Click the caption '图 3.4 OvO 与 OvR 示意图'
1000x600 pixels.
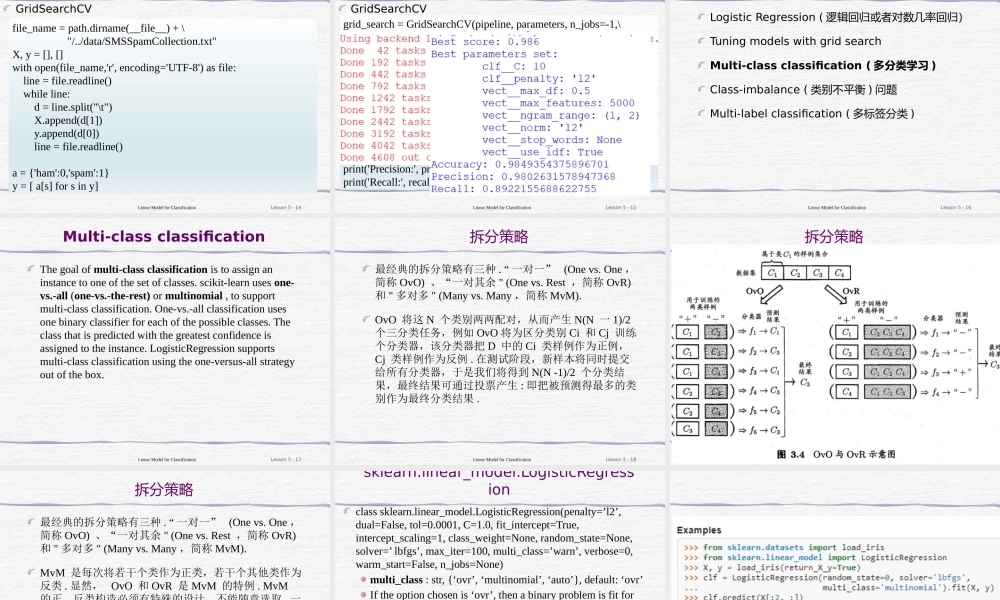(836, 455)
